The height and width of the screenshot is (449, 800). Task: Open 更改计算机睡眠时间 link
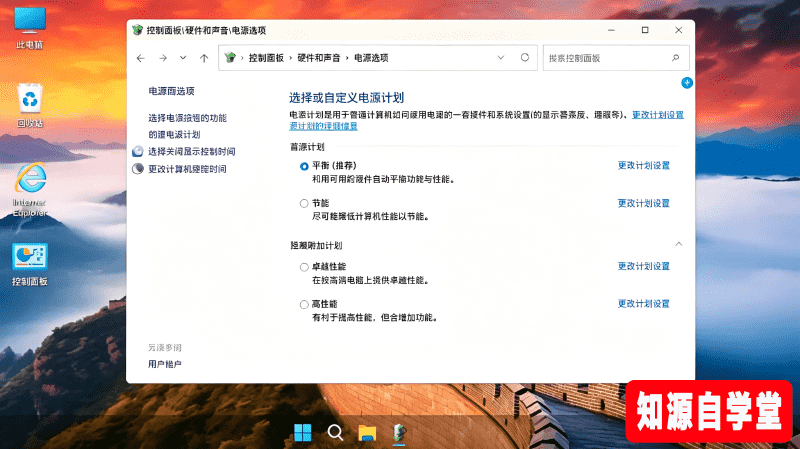(187, 169)
